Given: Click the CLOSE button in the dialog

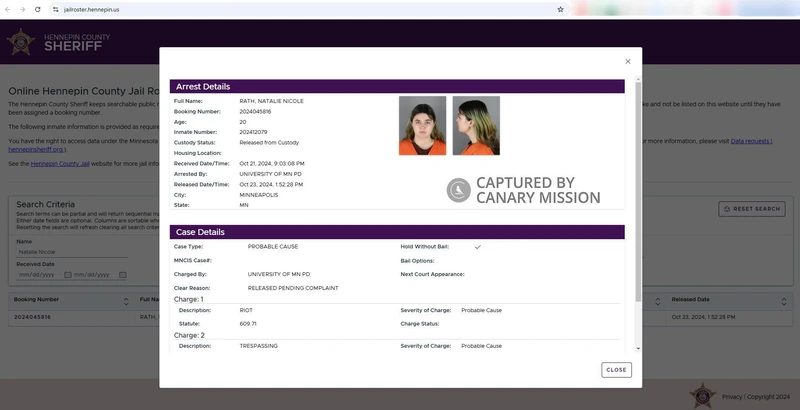Looking at the screenshot, I should click(616, 370).
